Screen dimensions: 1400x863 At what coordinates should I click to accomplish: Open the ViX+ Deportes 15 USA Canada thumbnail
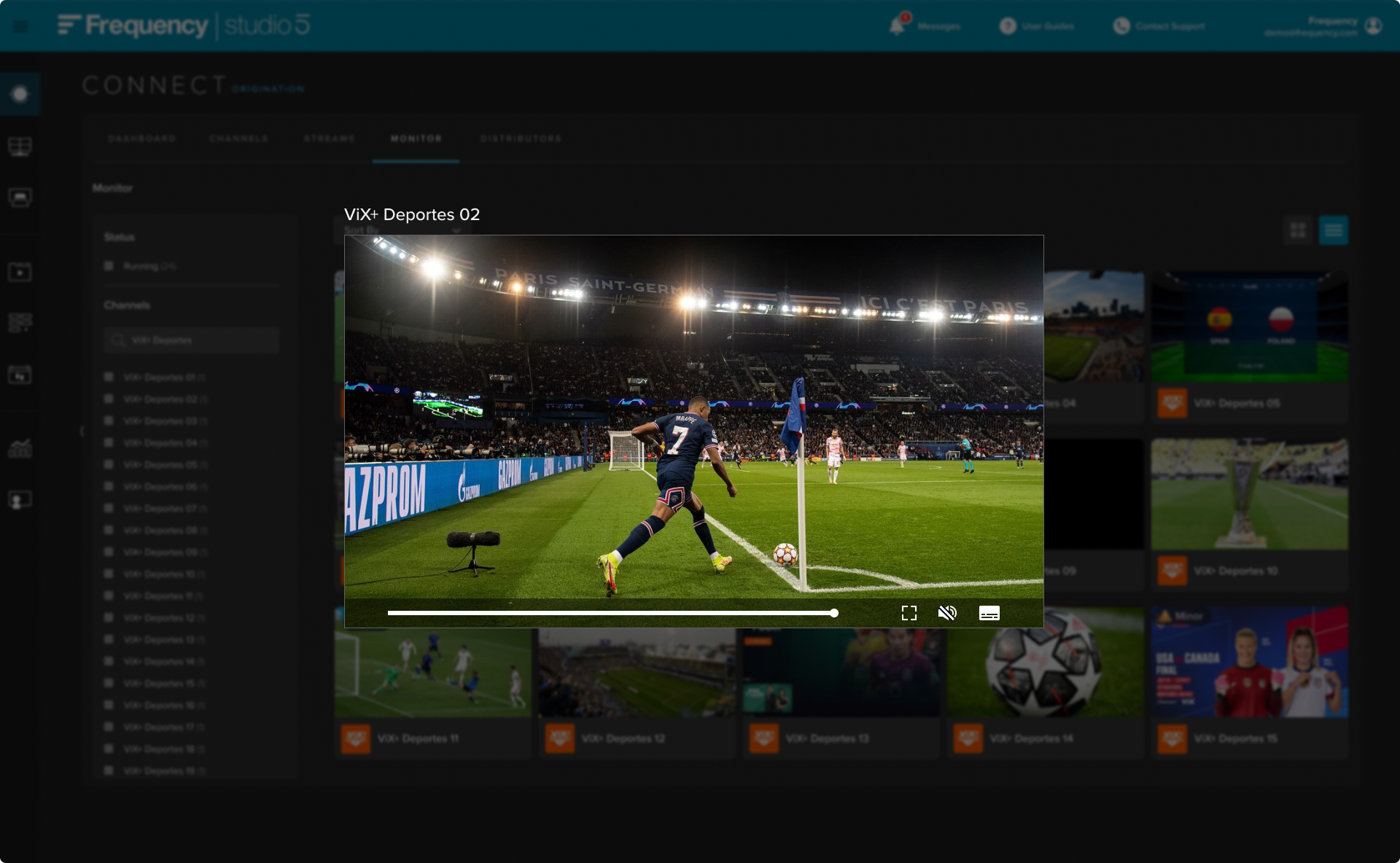(1250, 662)
